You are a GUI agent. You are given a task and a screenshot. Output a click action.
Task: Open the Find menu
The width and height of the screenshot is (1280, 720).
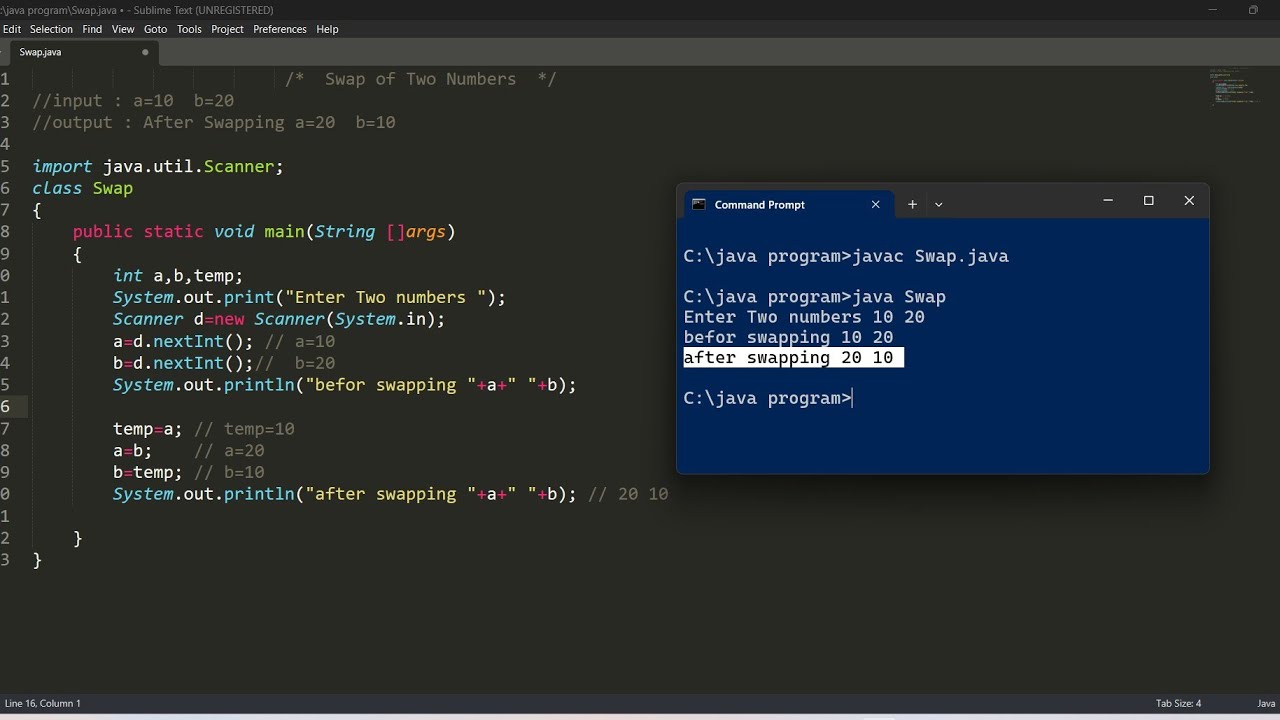(92, 29)
